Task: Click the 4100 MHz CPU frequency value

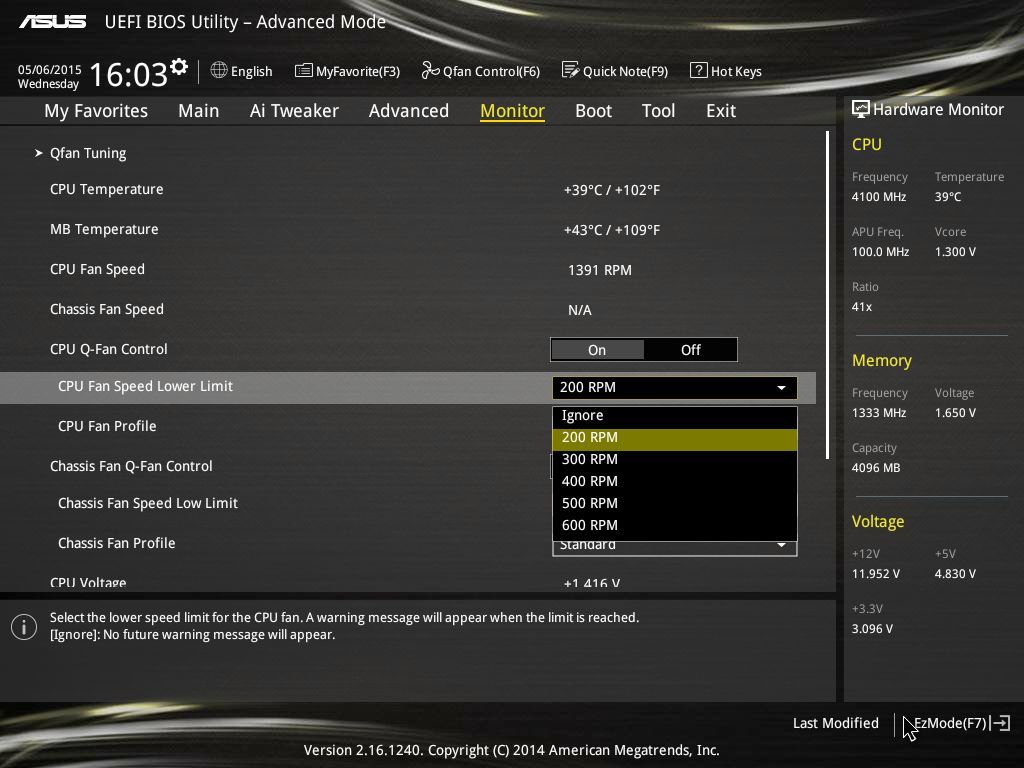Action: pos(878,197)
